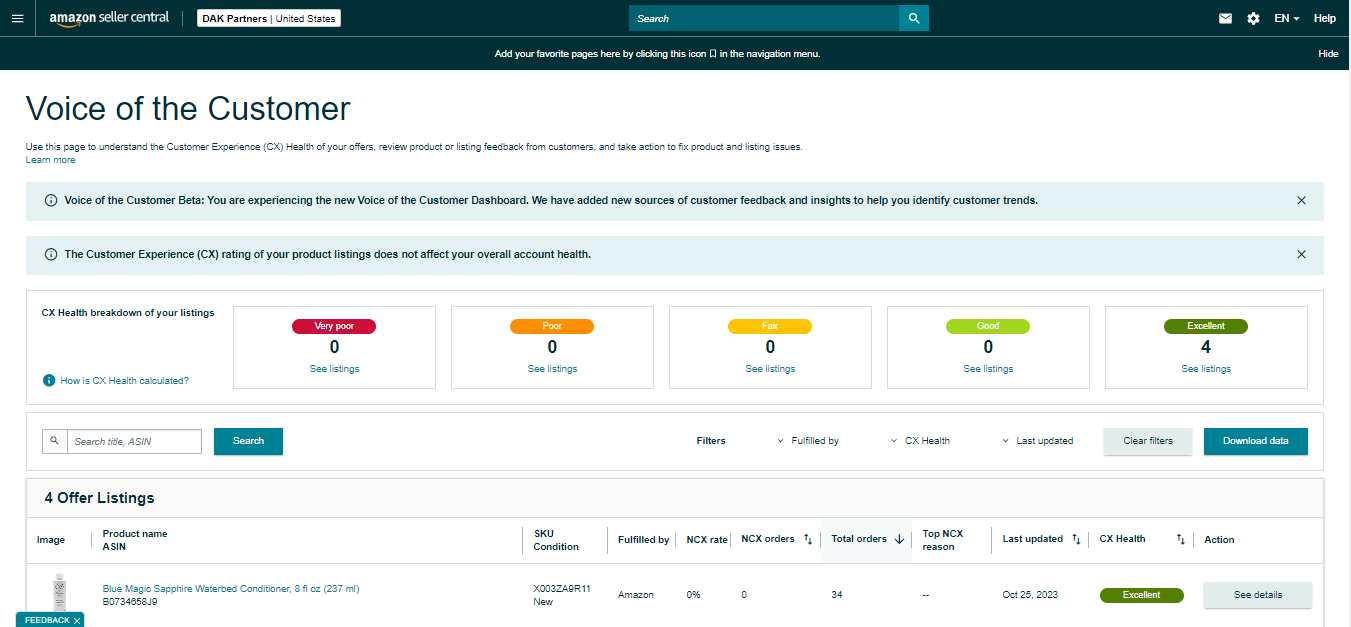Click the dark green Excellent badge

pos(1206,326)
